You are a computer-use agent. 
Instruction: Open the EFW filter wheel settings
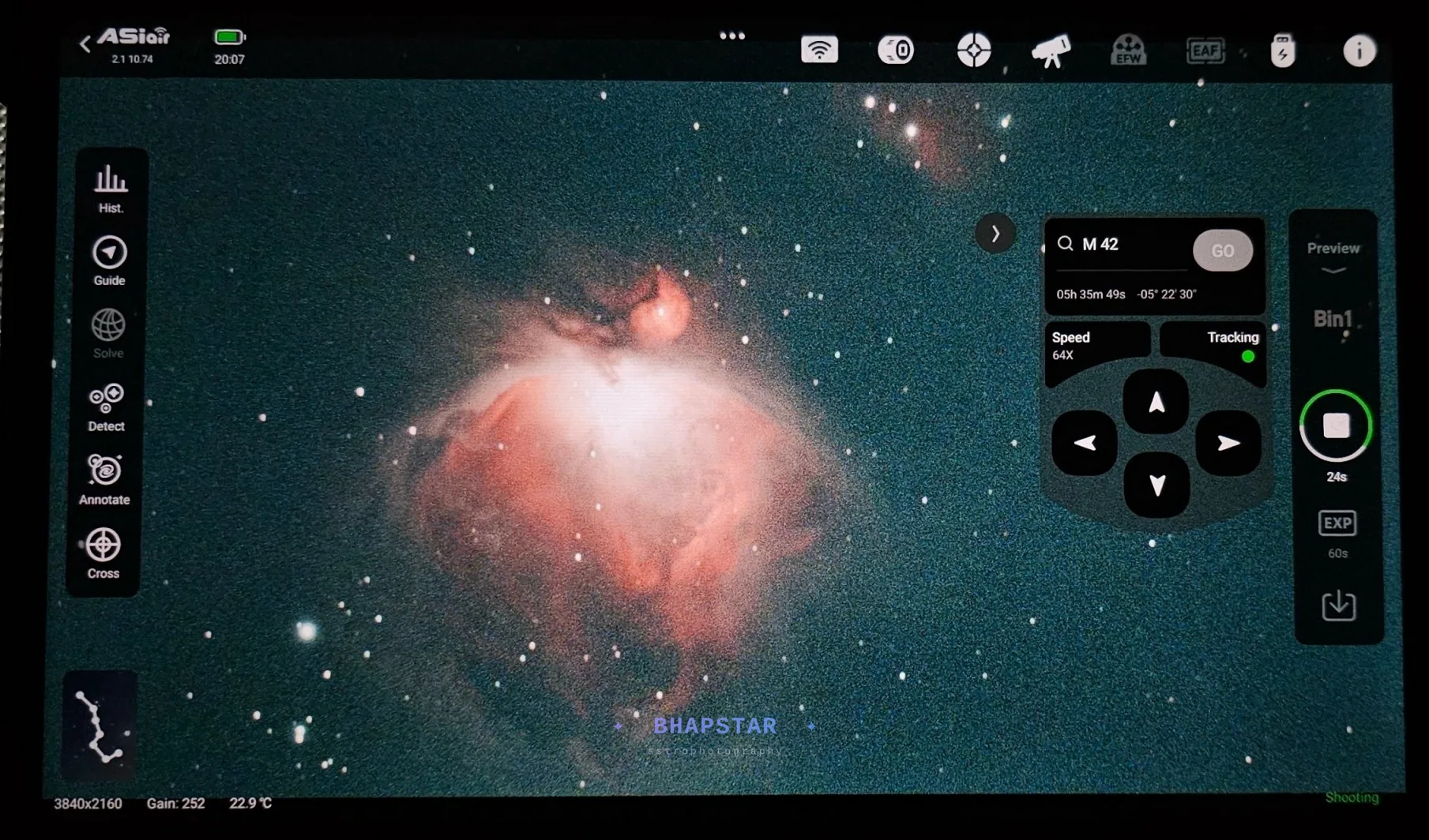click(x=1128, y=50)
